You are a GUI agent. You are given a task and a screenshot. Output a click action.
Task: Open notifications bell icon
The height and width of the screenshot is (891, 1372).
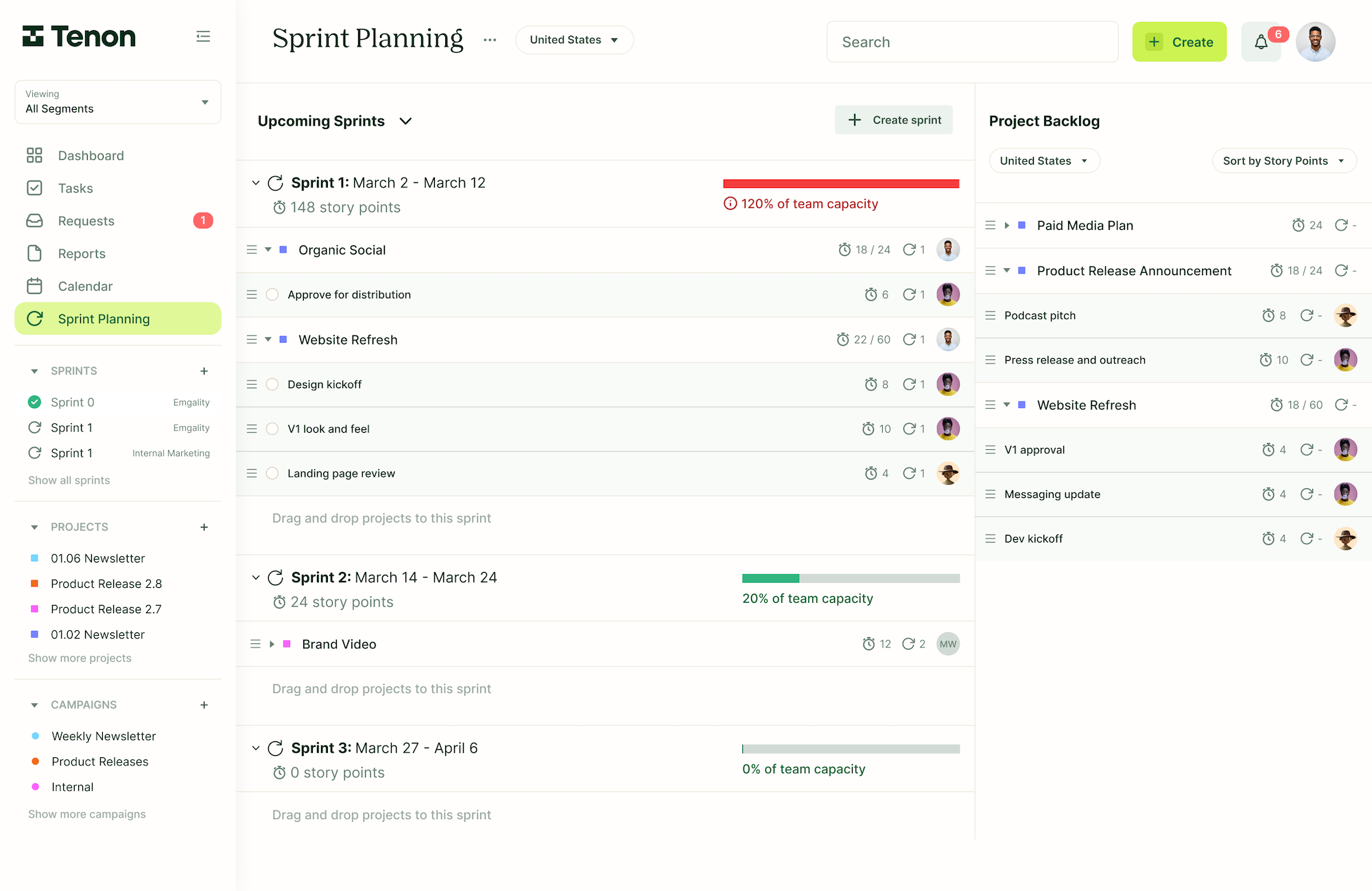pos(1261,43)
